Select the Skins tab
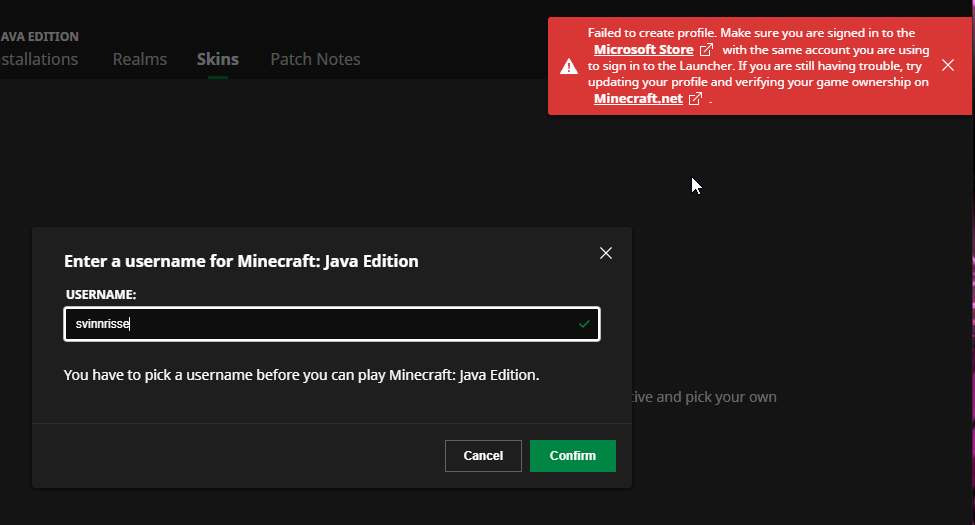The image size is (975, 525). tap(218, 59)
